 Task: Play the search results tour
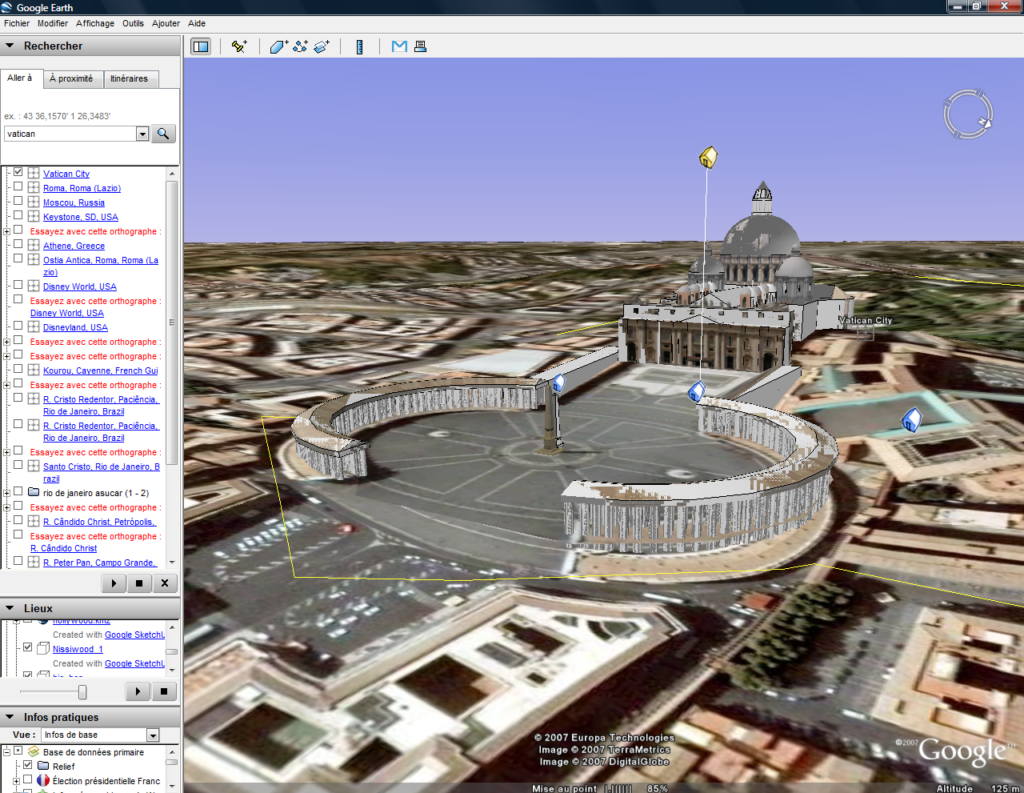pyautogui.click(x=114, y=583)
